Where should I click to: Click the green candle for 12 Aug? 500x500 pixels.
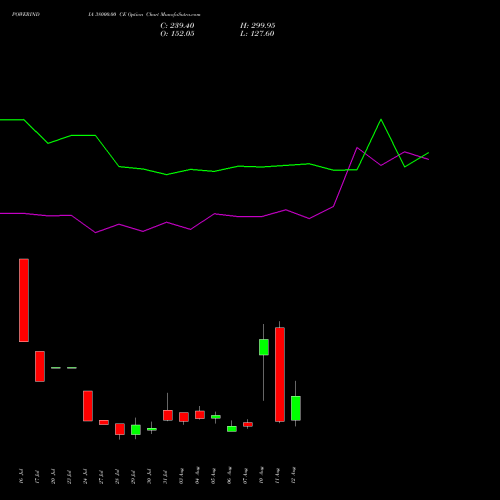coord(296,408)
